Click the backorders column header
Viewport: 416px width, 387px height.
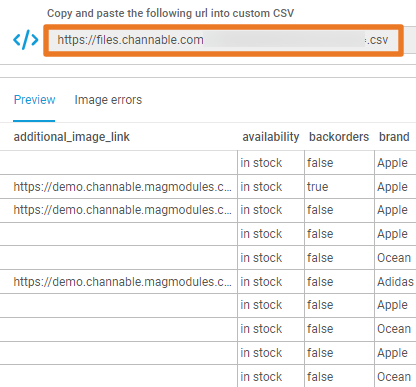(339, 137)
